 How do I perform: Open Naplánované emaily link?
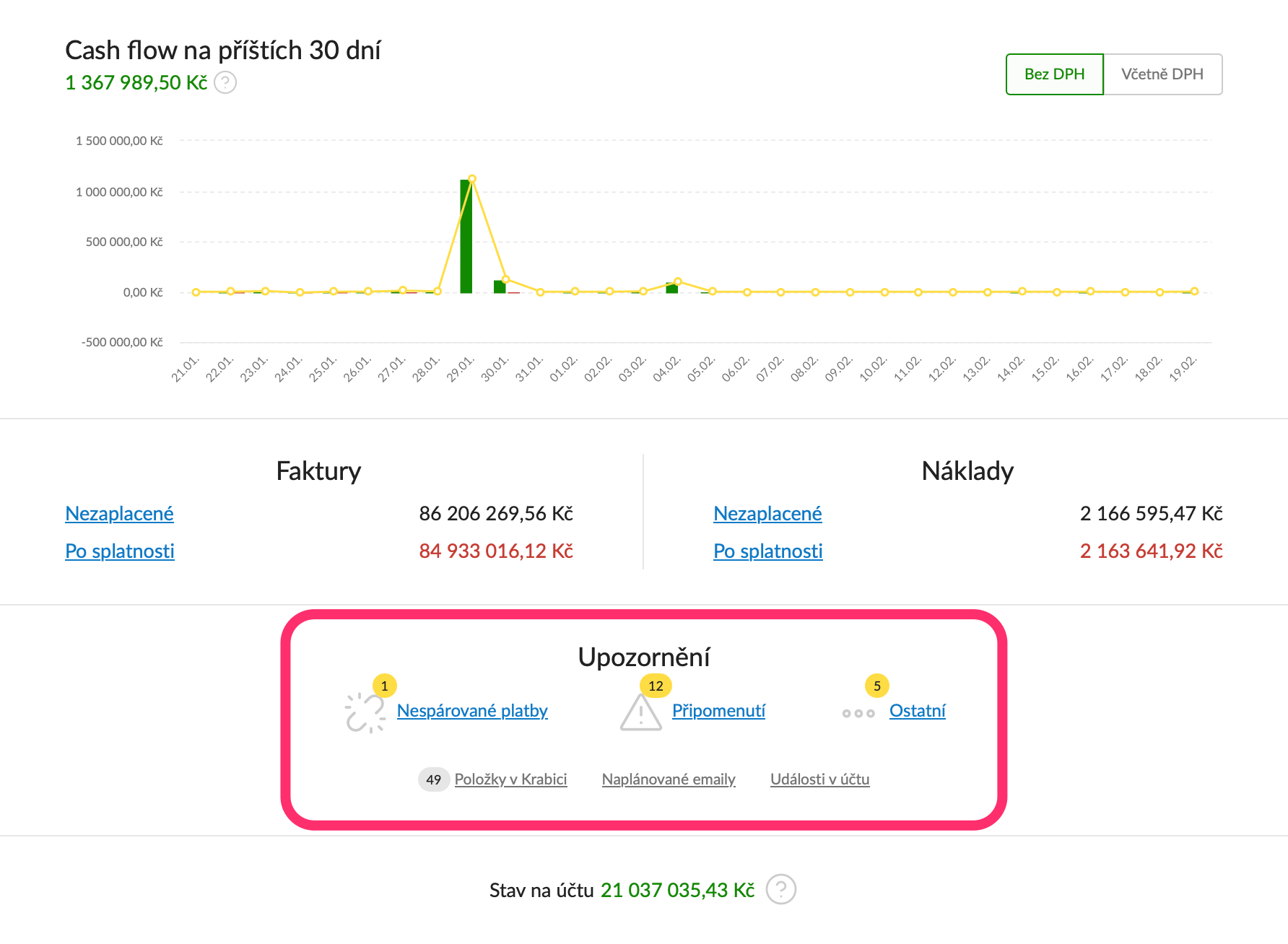(669, 779)
